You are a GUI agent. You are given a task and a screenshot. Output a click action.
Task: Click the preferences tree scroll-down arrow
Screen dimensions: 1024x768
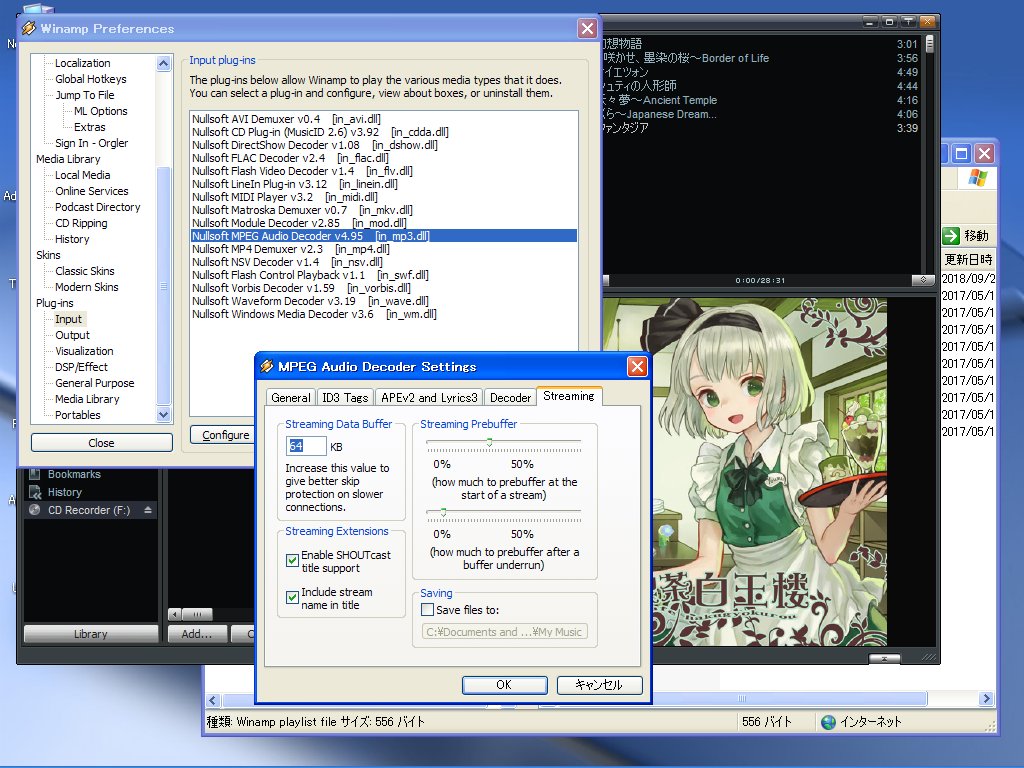coord(164,415)
